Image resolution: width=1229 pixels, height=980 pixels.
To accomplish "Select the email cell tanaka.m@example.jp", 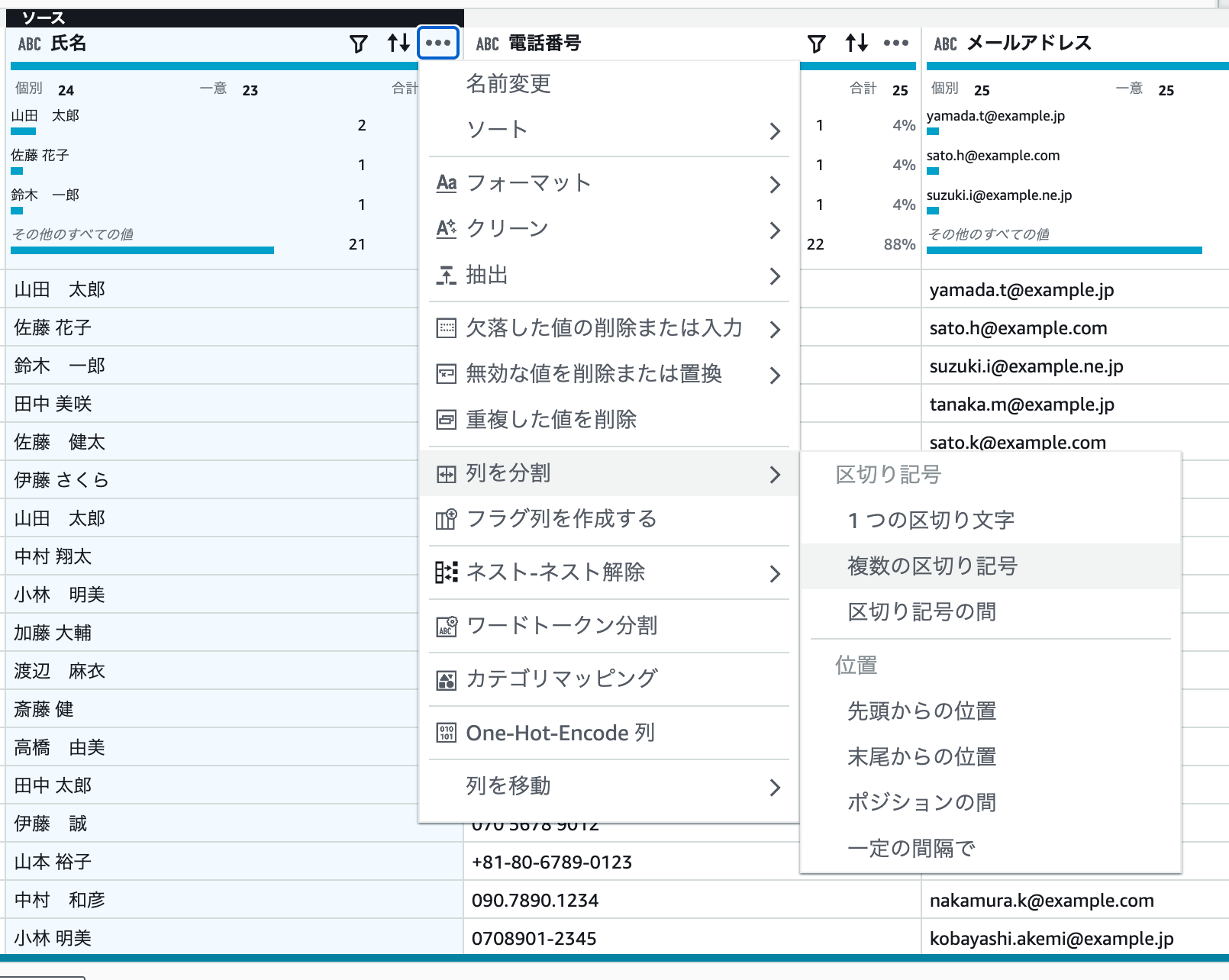I will [x=1076, y=404].
